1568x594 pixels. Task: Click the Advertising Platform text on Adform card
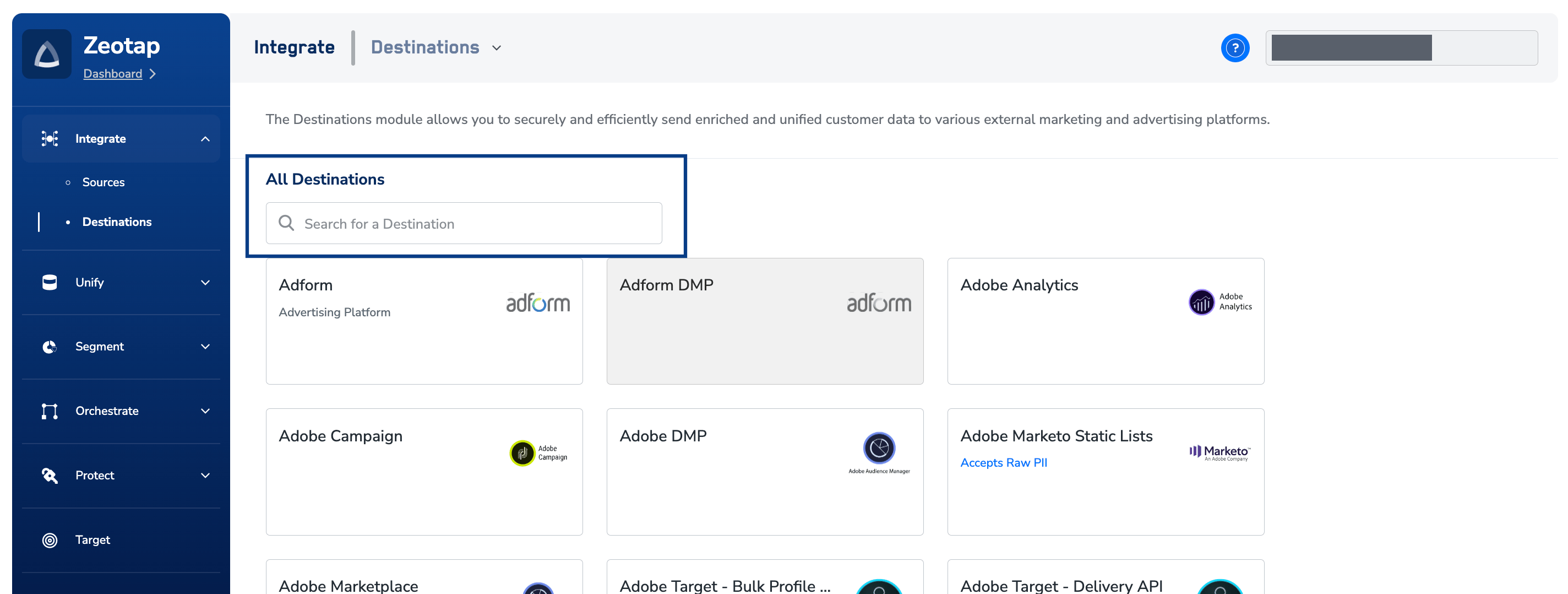click(x=334, y=312)
